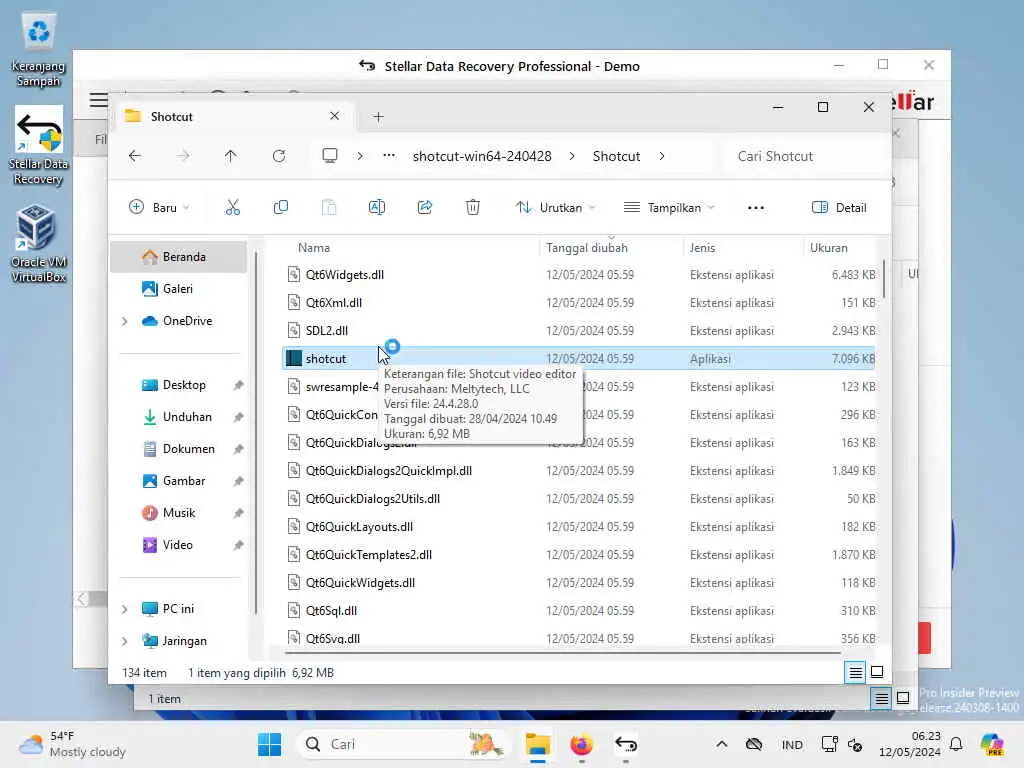Screen dimensions: 1024x768
Task: Select Stellar Data Recovery desktop shortcut
Action: (39, 146)
